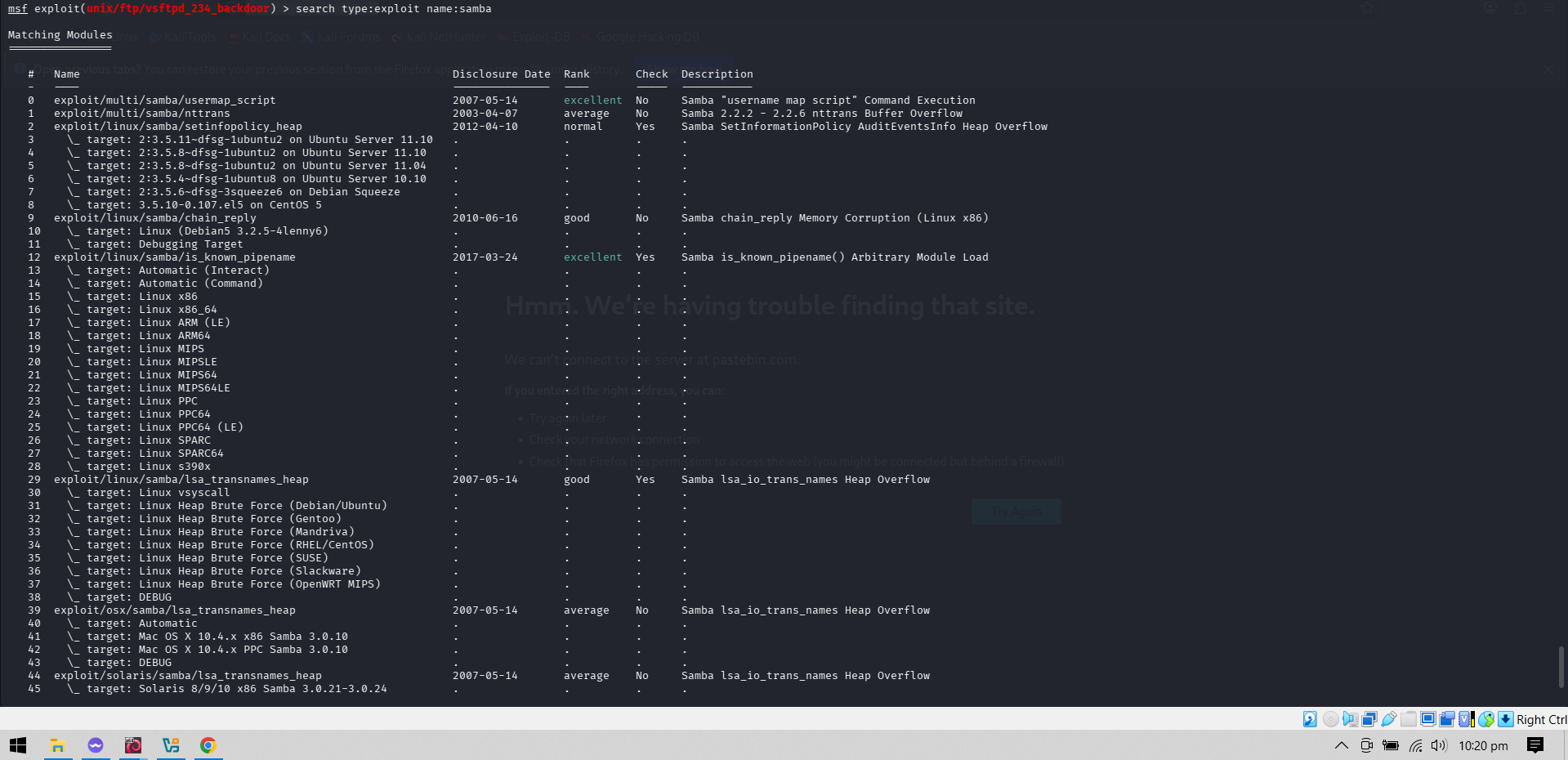Click the 'search type:exploit name:samba' command text
The image size is (1568, 760).
coord(394,9)
